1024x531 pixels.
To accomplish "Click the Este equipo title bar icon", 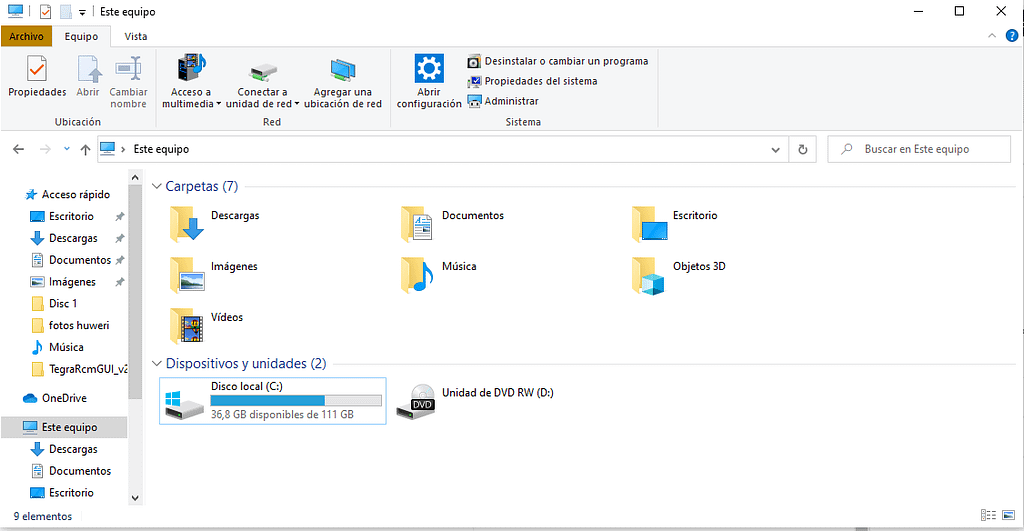I will [x=15, y=11].
